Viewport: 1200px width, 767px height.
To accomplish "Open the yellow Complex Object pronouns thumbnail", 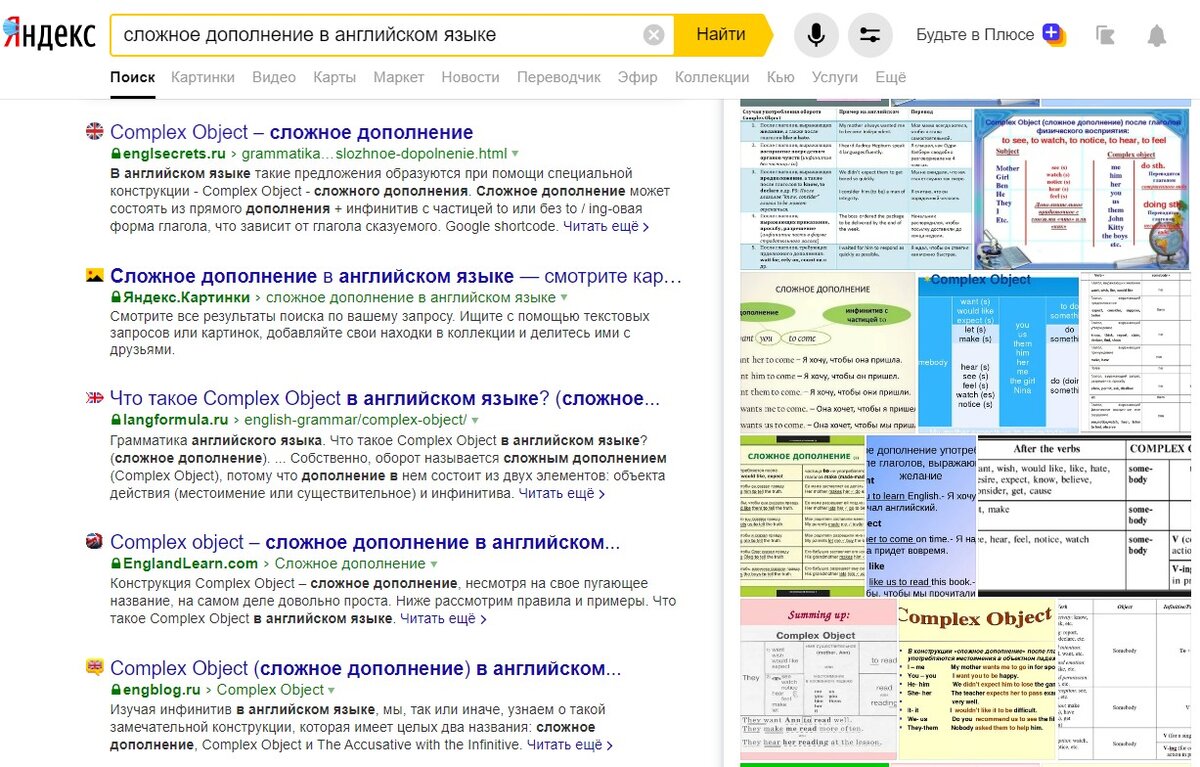I will click(977, 679).
